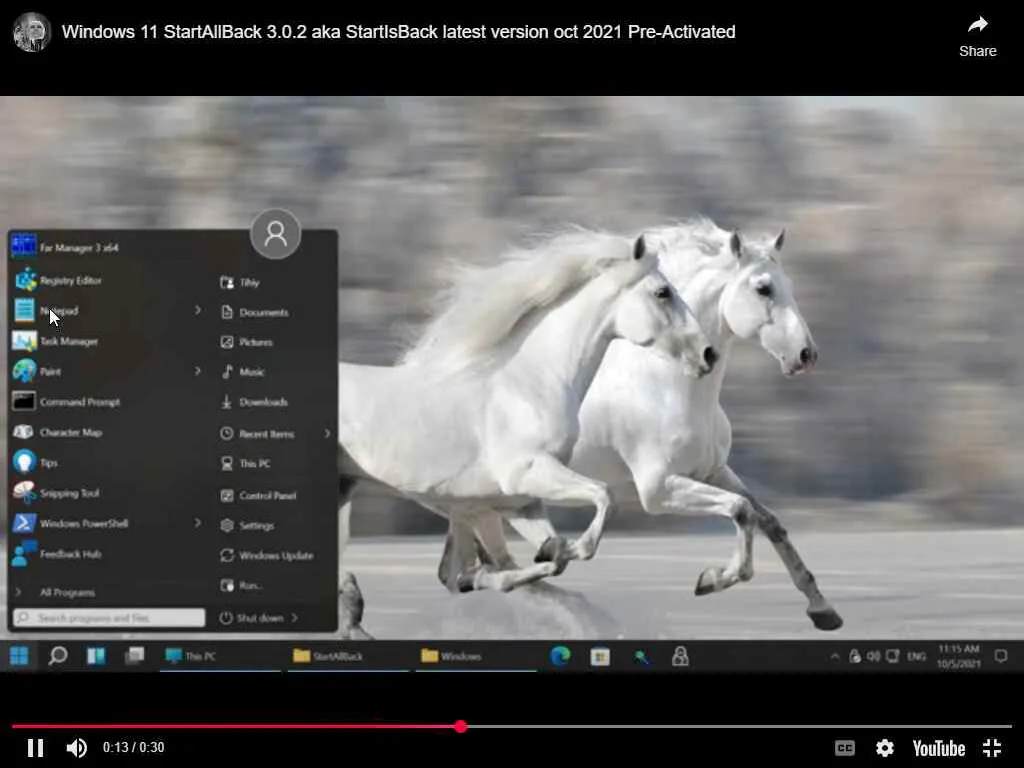
Task: Open Microsoft Edge from taskbar
Action: [560, 656]
